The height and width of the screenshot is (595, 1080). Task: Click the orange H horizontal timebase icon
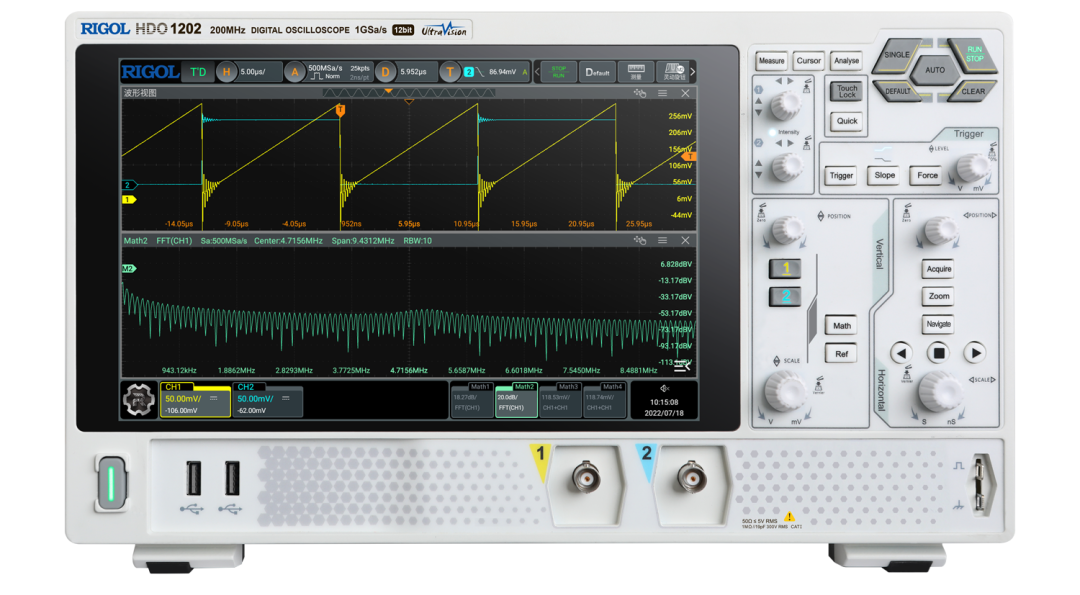click(x=227, y=72)
